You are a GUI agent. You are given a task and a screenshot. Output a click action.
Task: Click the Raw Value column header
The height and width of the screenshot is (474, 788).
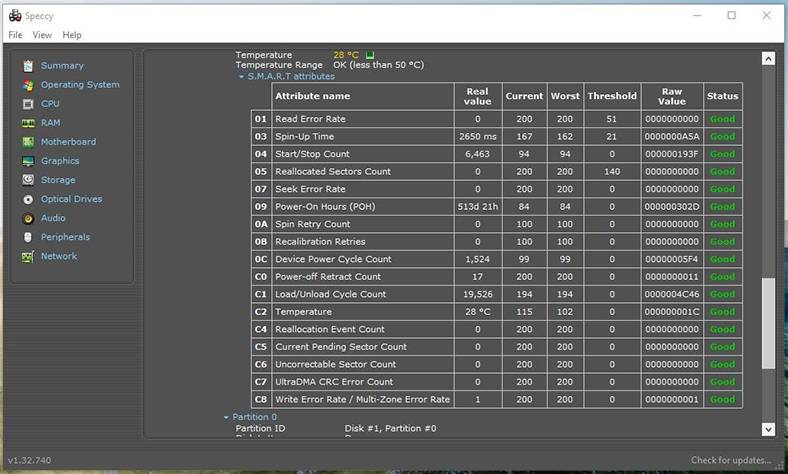[x=672, y=96]
